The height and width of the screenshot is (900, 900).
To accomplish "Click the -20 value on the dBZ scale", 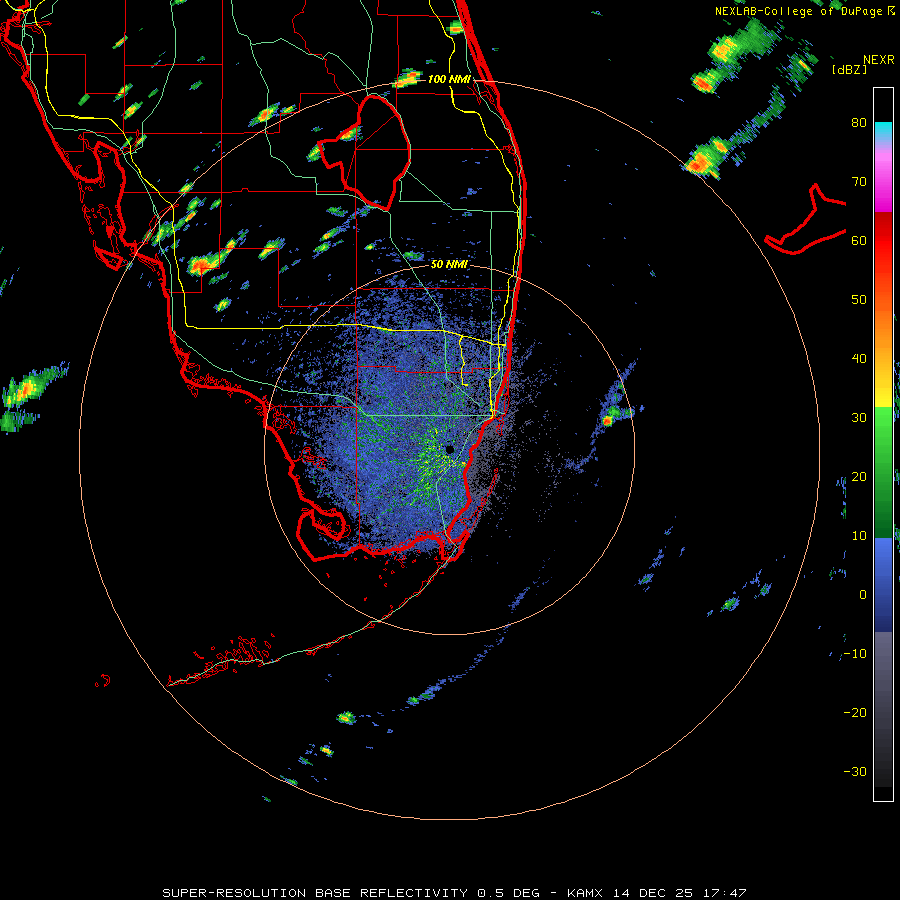I will click(855, 713).
